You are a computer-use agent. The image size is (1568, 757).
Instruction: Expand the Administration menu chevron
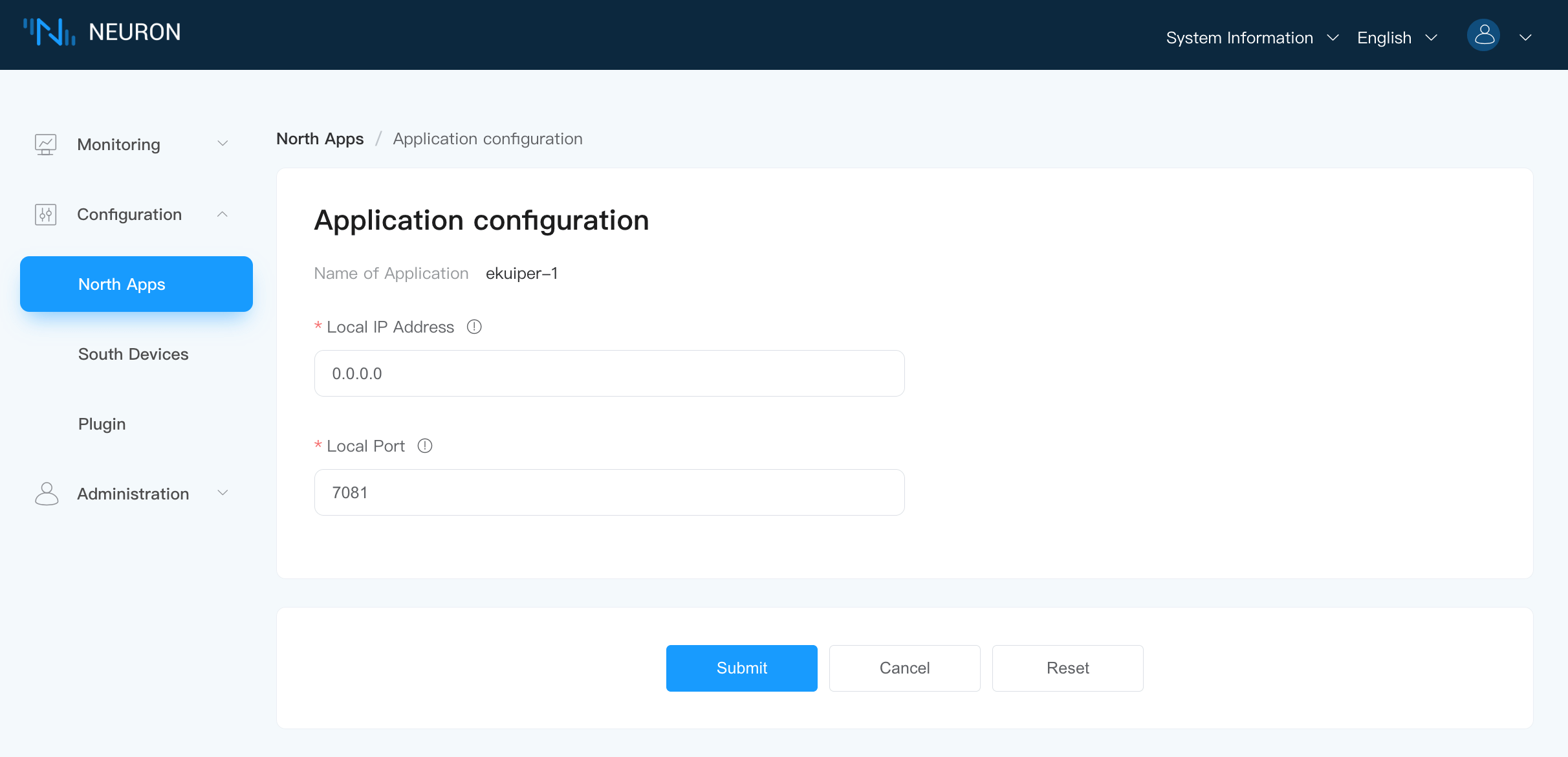[223, 493]
